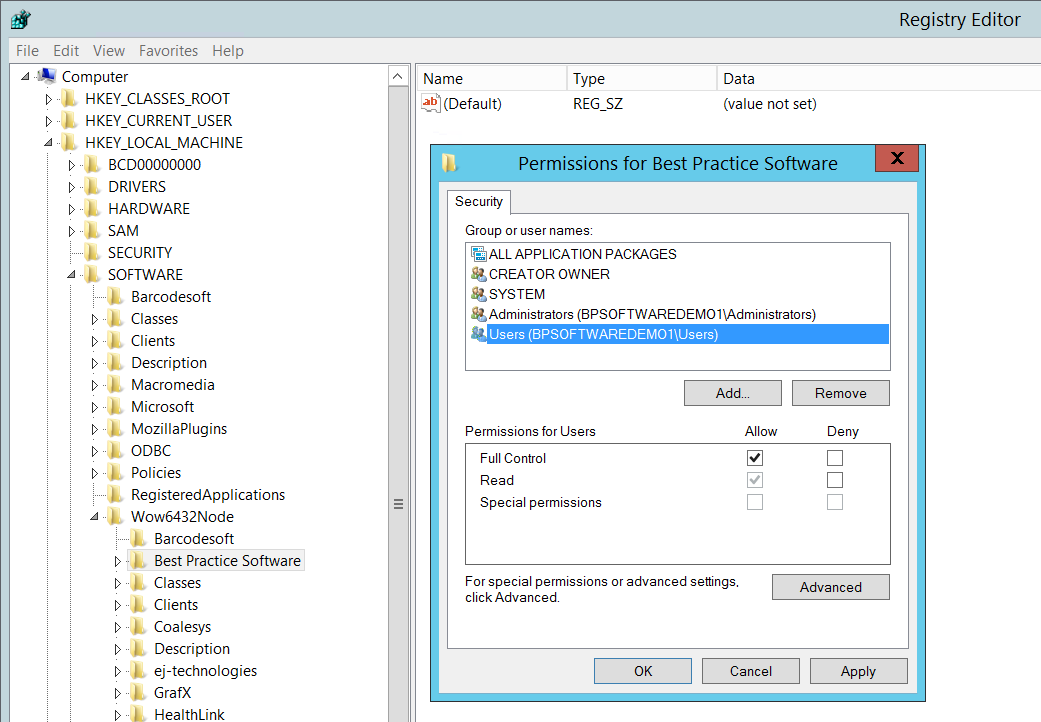Click the Users group icon in permissions list
1041x722 pixels.
click(x=479, y=334)
